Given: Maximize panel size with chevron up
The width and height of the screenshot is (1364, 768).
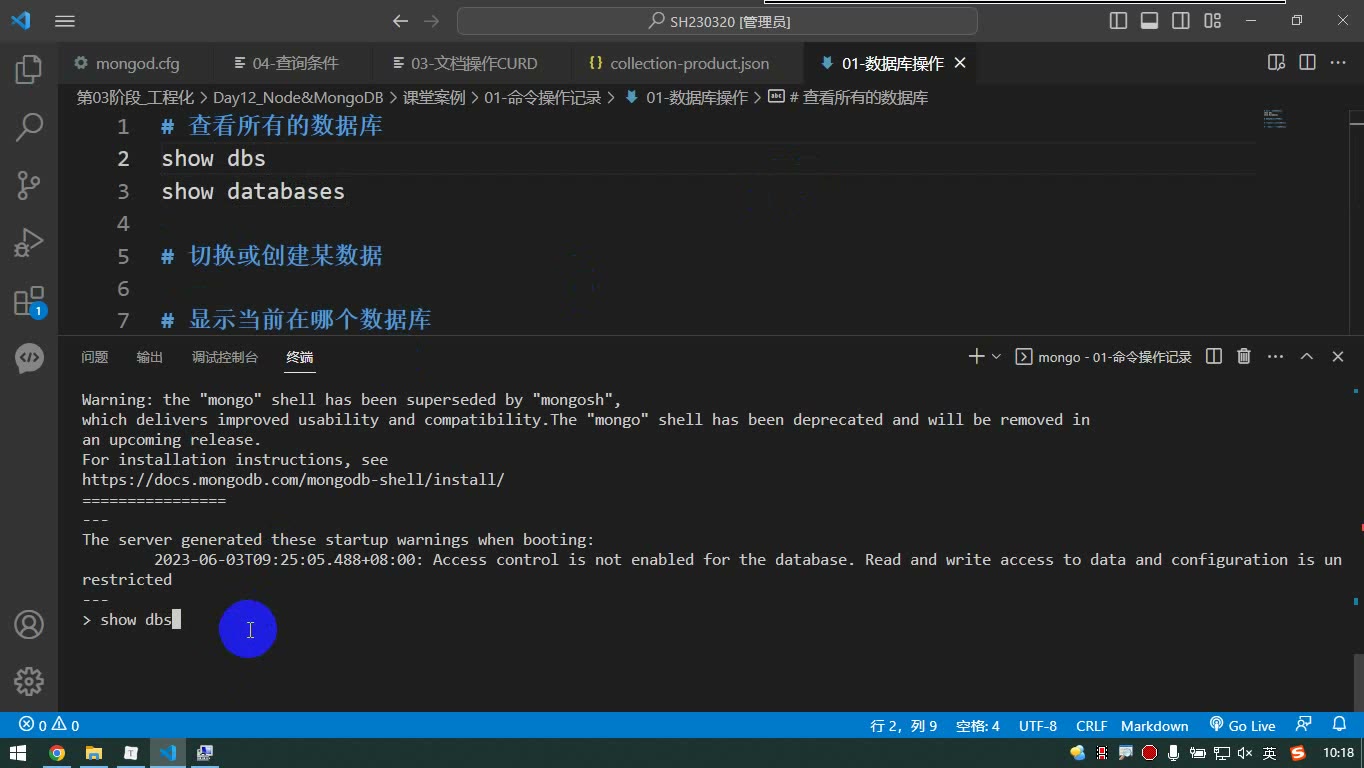Looking at the screenshot, I should 1306,356.
